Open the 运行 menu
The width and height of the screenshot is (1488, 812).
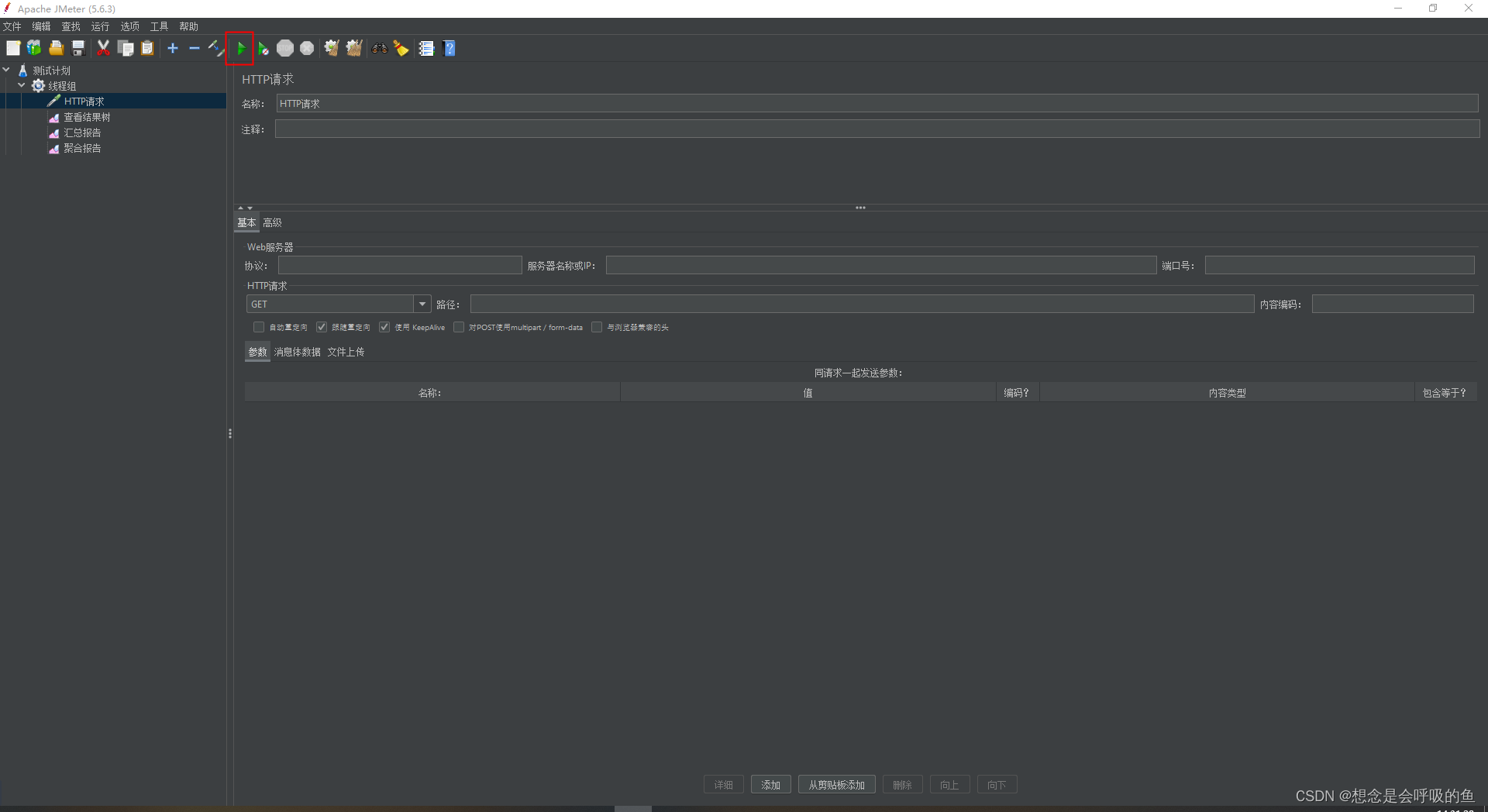(x=101, y=26)
